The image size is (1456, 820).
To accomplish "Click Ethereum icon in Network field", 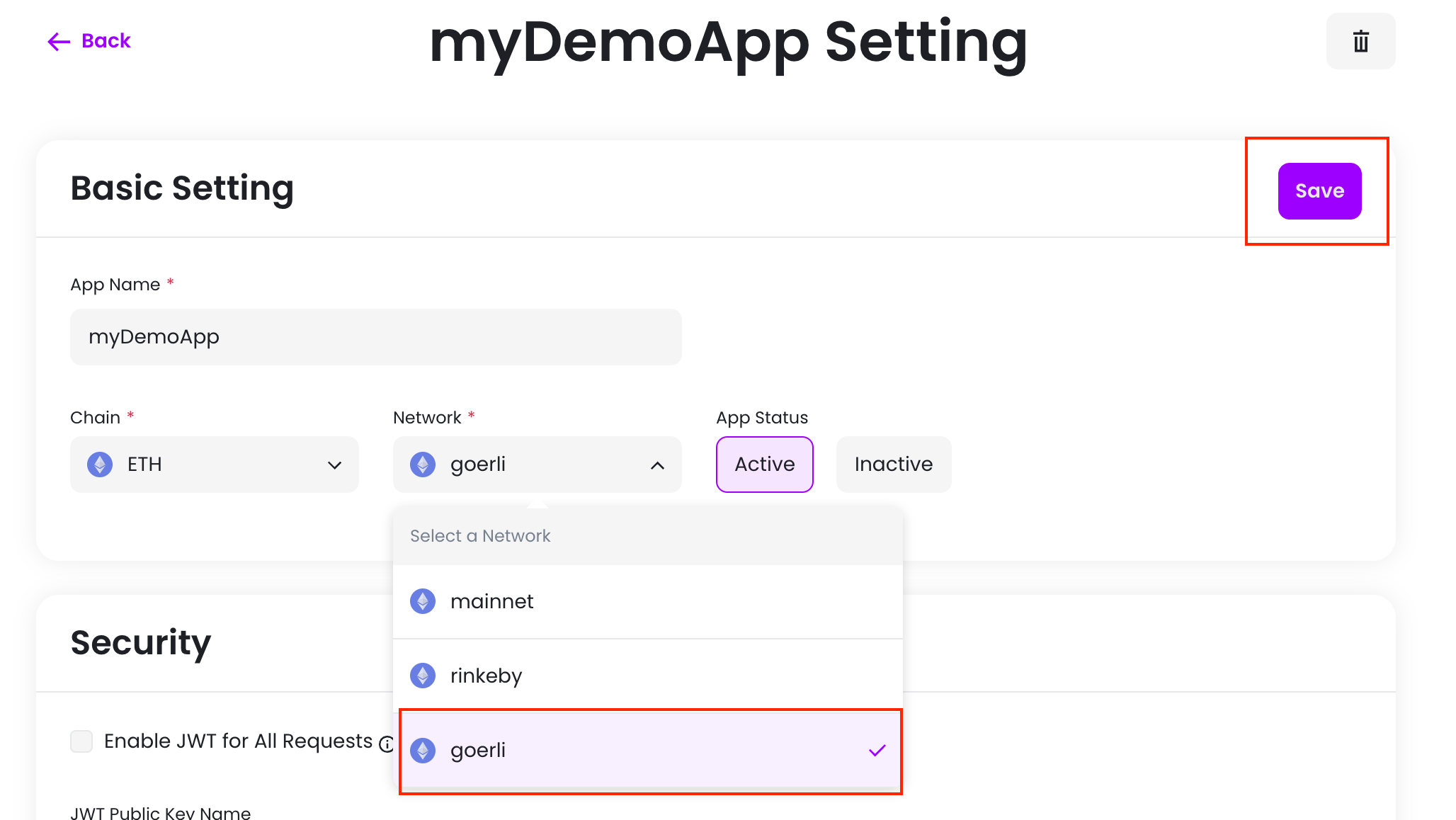I will click(423, 465).
